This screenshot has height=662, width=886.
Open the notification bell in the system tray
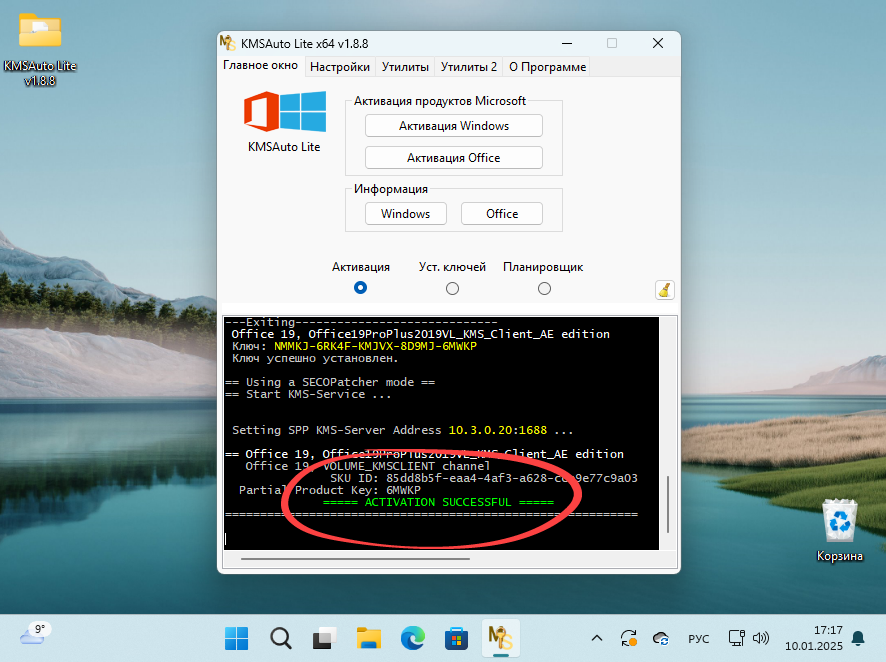[857, 638]
